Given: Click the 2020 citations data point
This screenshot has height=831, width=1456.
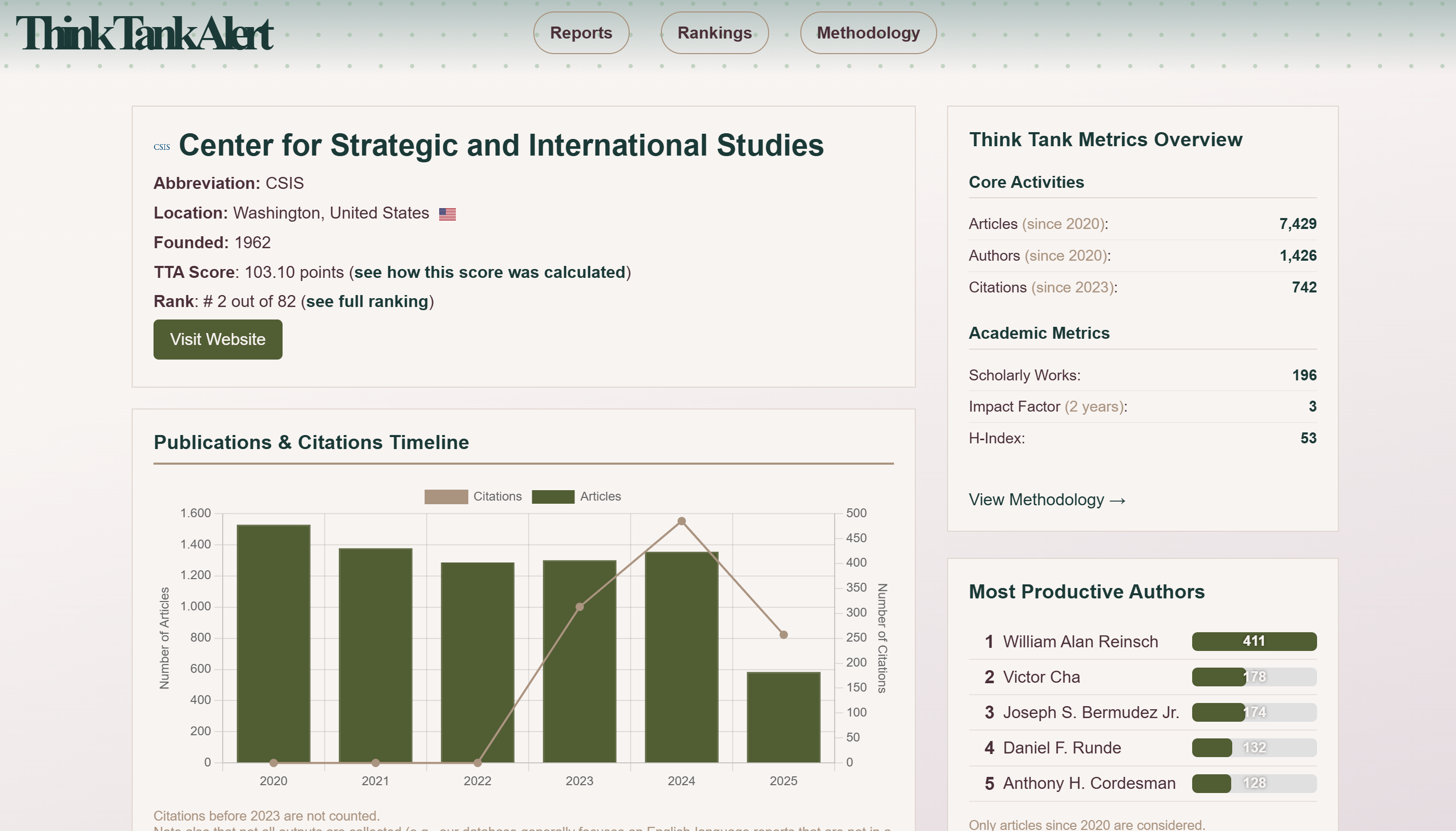Looking at the screenshot, I should [273, 762].
